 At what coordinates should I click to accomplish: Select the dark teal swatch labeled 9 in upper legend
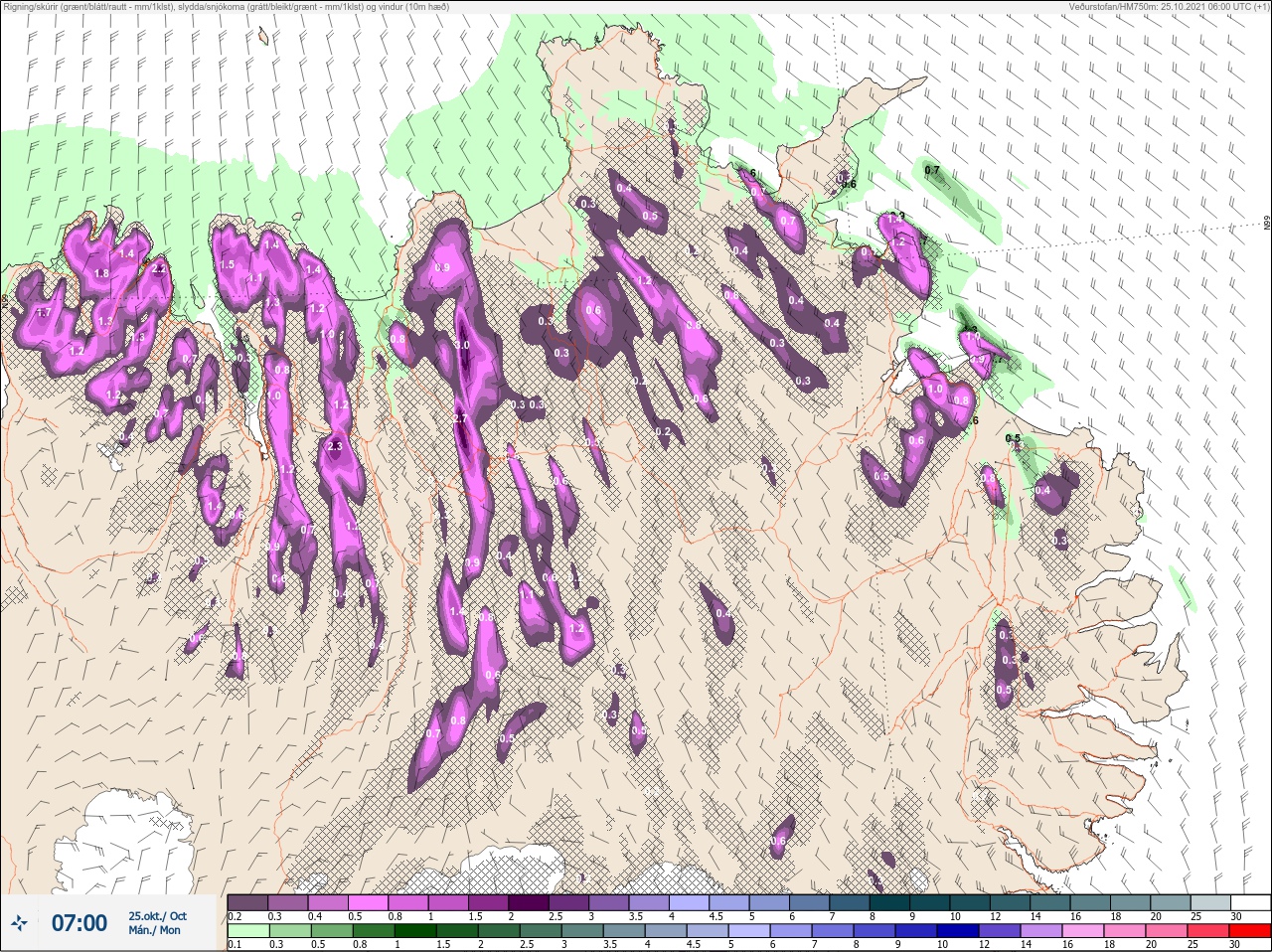pyautogui.click(x=929, y=902)
